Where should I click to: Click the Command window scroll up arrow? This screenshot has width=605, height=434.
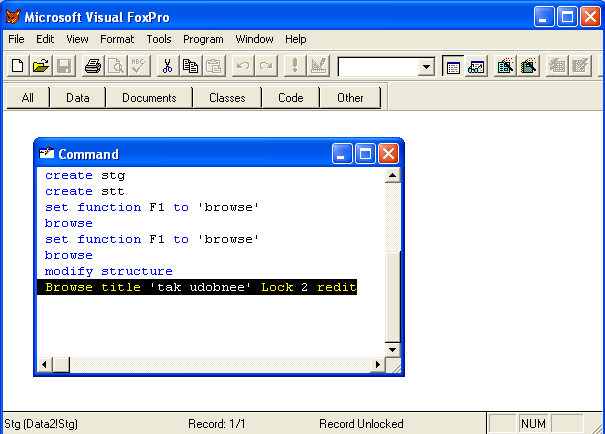pyautogui.click(x=392, y=176)
